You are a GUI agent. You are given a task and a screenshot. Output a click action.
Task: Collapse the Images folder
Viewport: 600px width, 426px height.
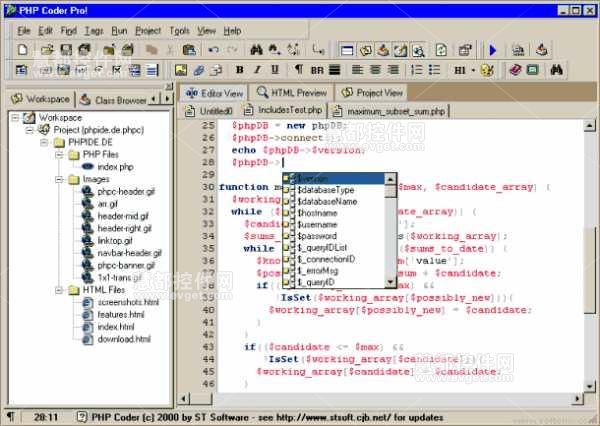[x=59, y=179]
